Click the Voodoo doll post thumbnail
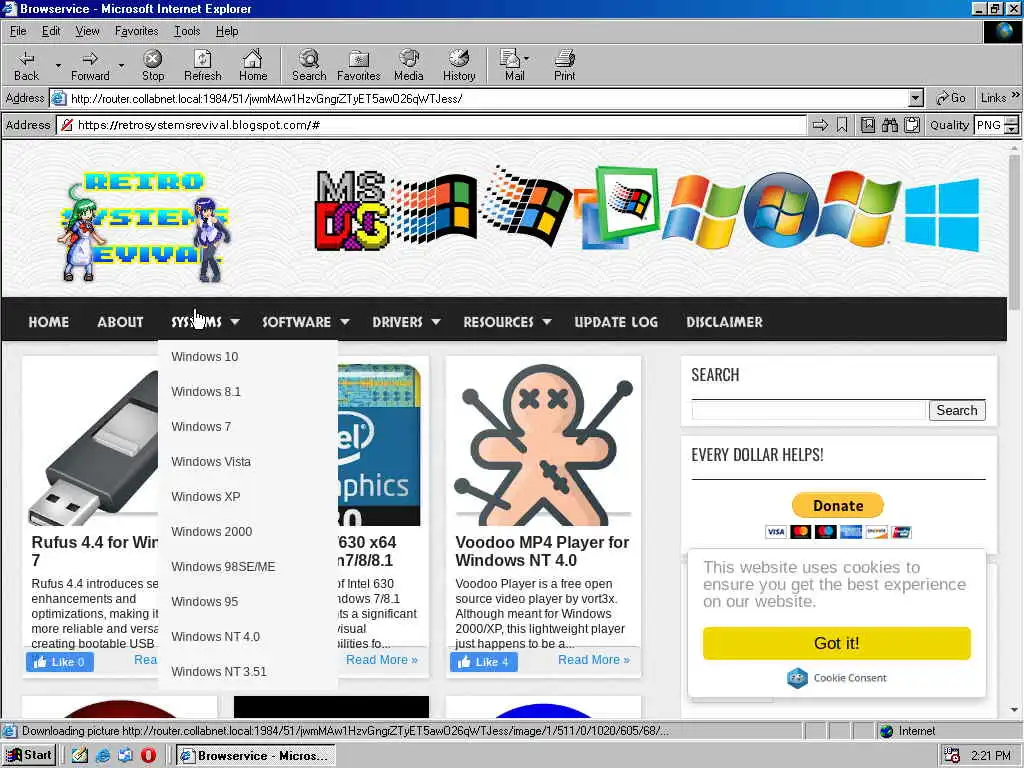The width and height of the screenshot is (1024, 768). click(543, 444)
